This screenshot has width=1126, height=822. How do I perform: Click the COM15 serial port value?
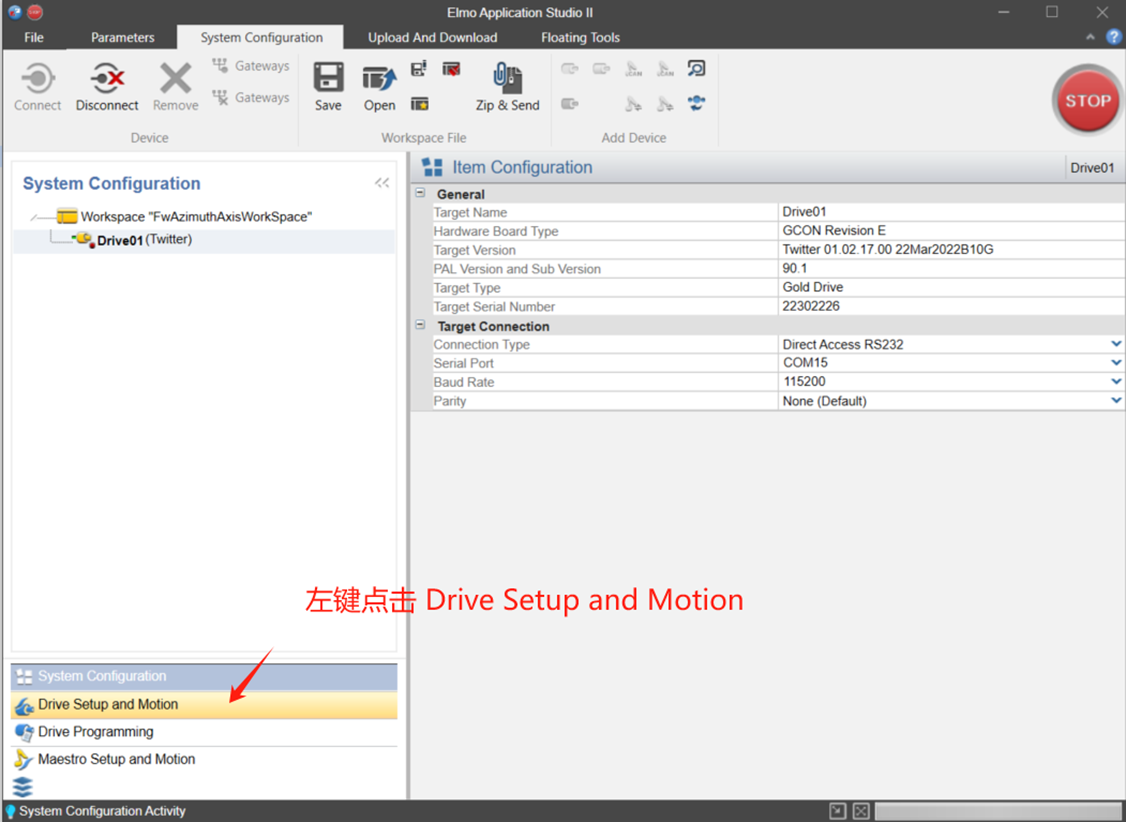tap(805, 363)
